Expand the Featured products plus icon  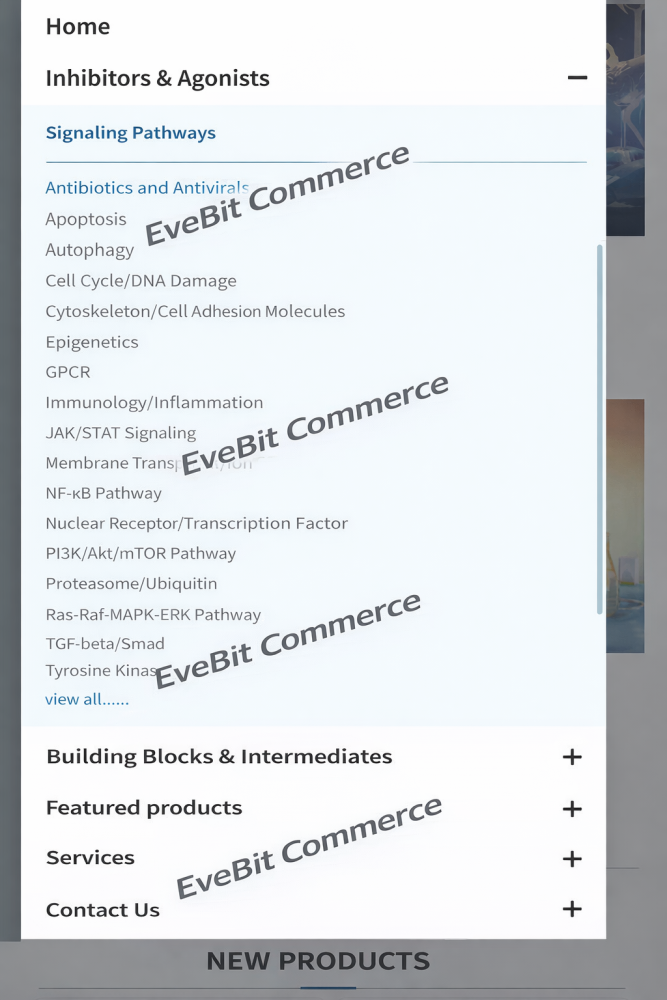572,808
